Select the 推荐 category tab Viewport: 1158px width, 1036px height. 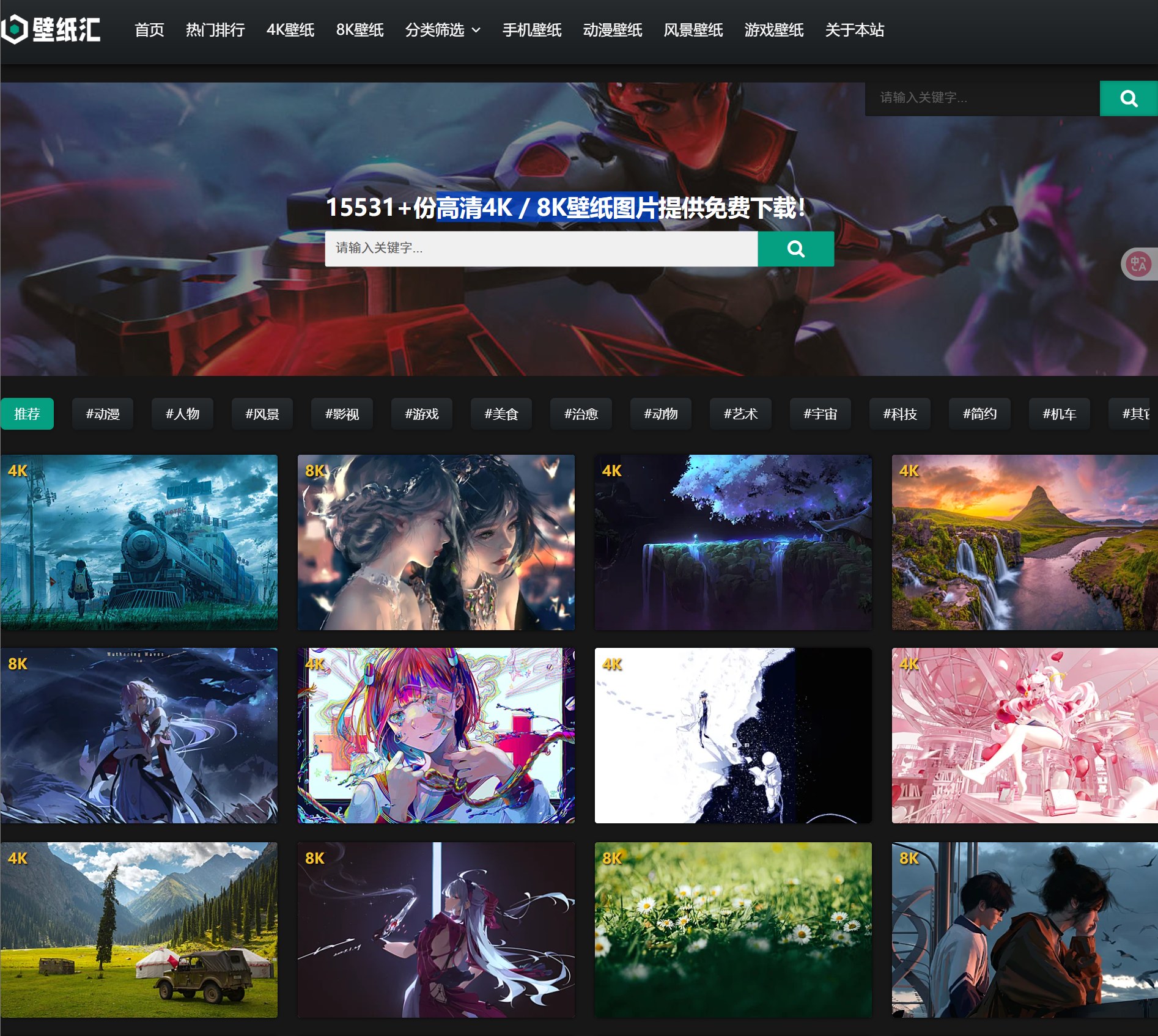27,414
